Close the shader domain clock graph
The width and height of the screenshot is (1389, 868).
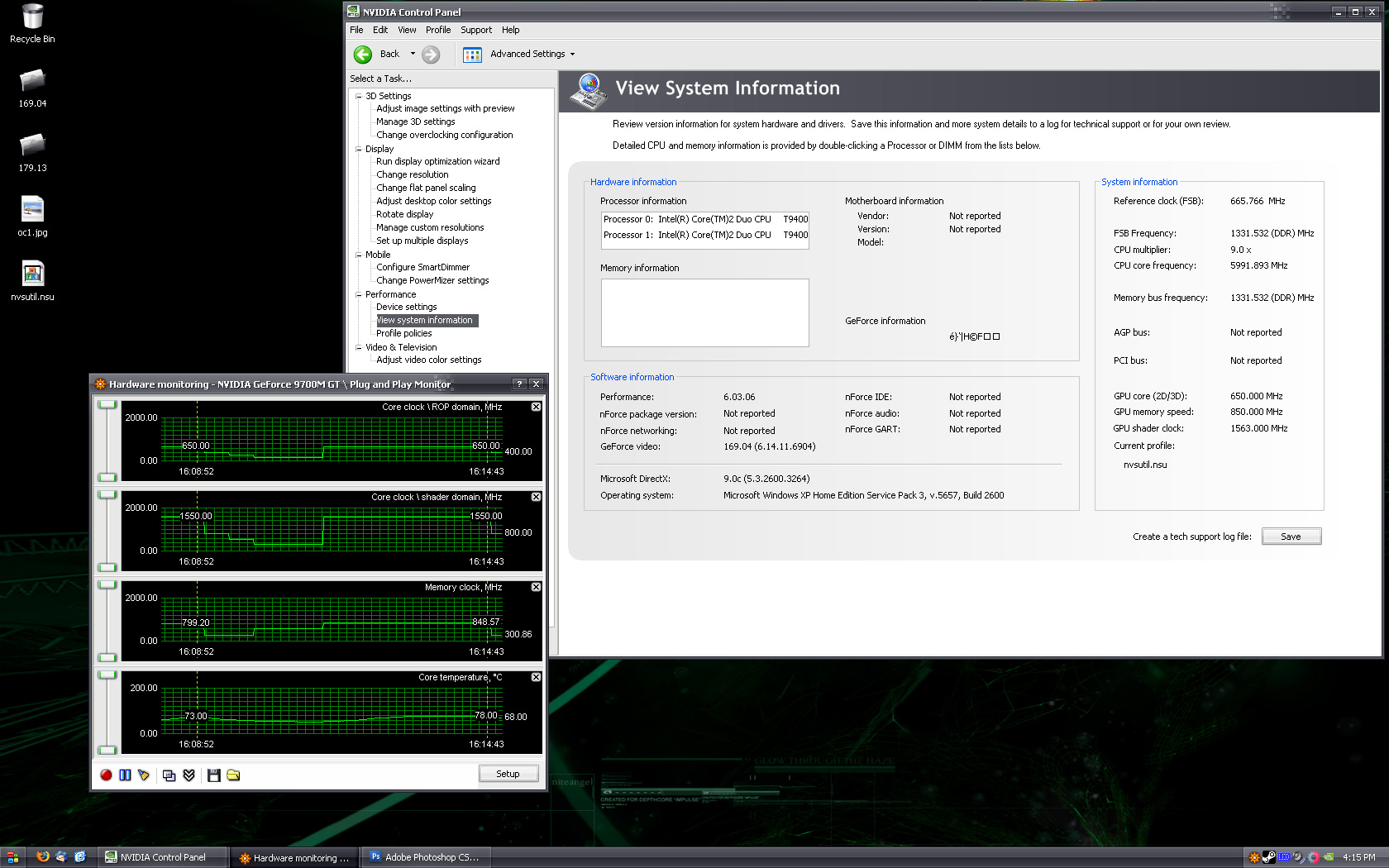[536, 497]
